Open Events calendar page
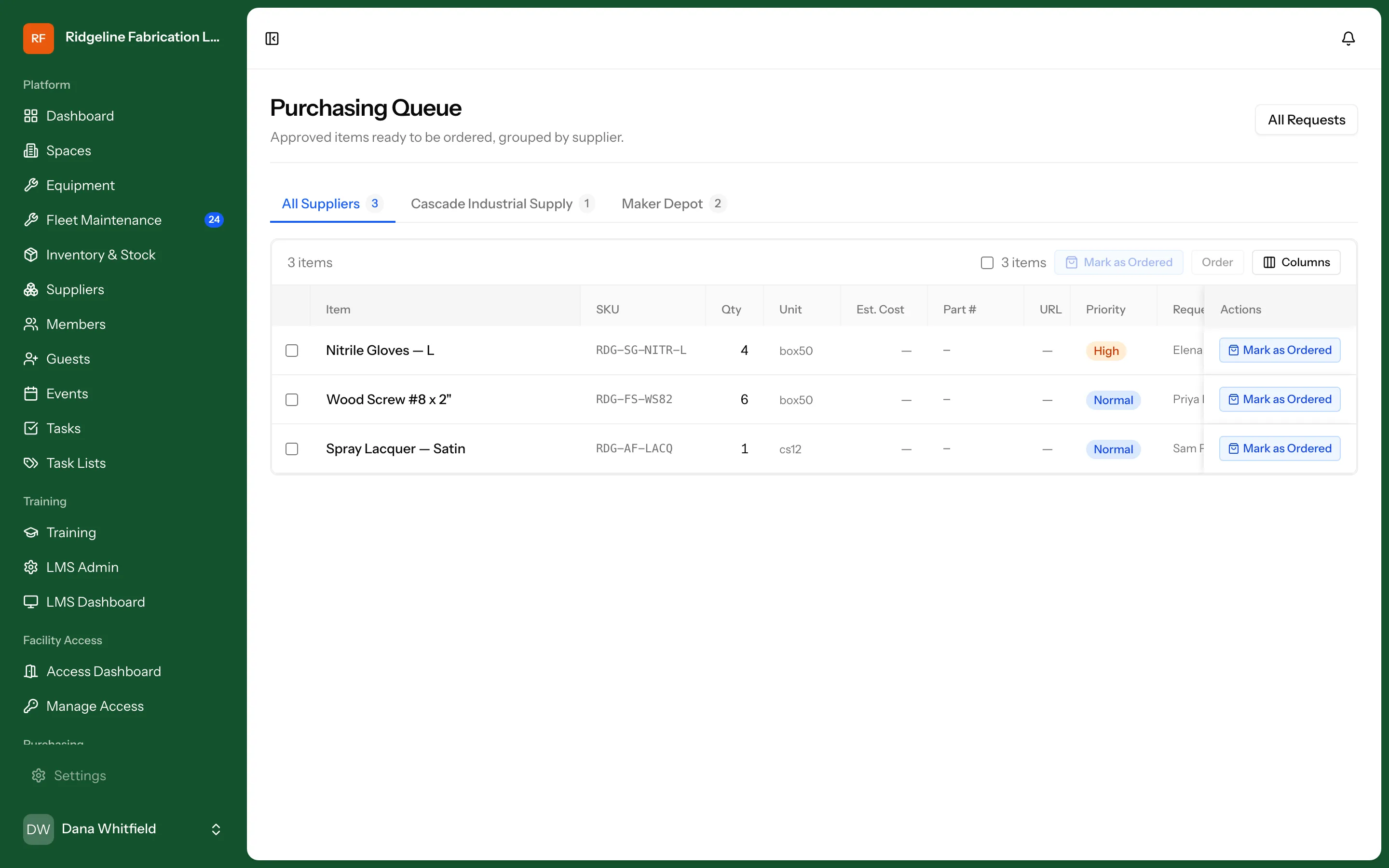Image resolution: width=1389 pixels, height=868 pixels. pos(123,394)
